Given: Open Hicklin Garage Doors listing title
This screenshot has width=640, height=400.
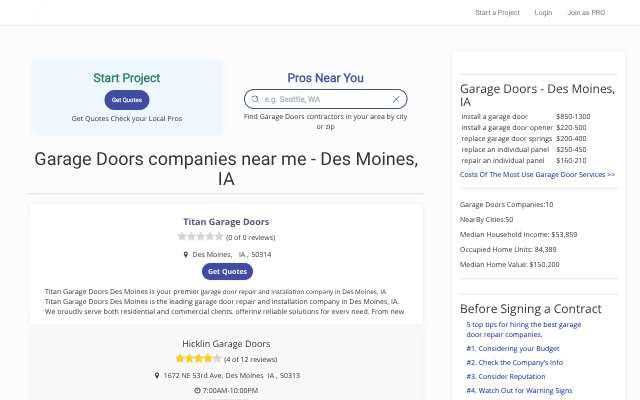Looking at the screenshot, I should [226, 344].
